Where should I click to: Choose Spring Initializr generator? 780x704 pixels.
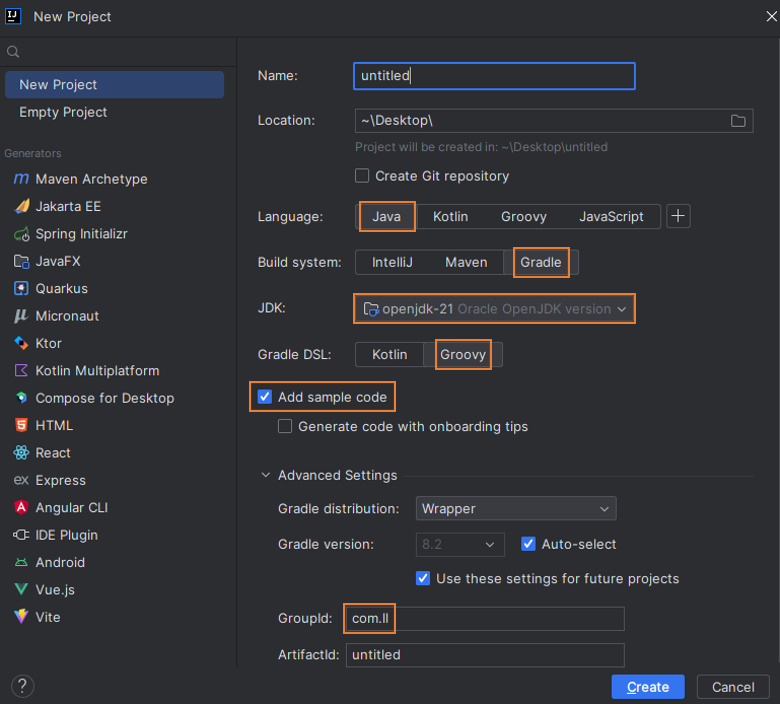click(81, 234)
